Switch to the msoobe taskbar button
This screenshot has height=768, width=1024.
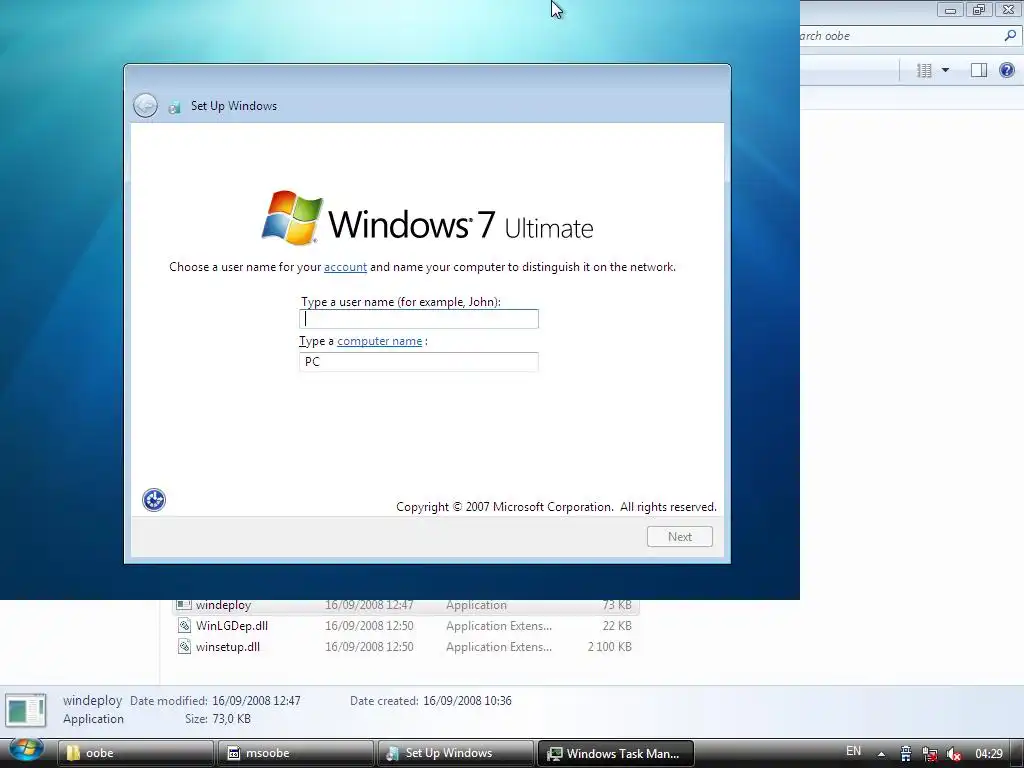(x=295, y=753)
